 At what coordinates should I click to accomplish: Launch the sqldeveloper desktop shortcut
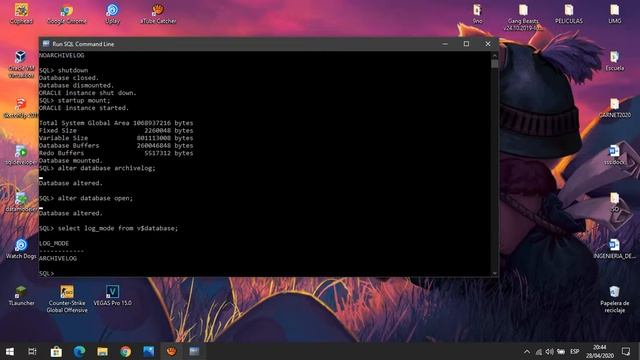pyautogui.click(x=20, y=155)
